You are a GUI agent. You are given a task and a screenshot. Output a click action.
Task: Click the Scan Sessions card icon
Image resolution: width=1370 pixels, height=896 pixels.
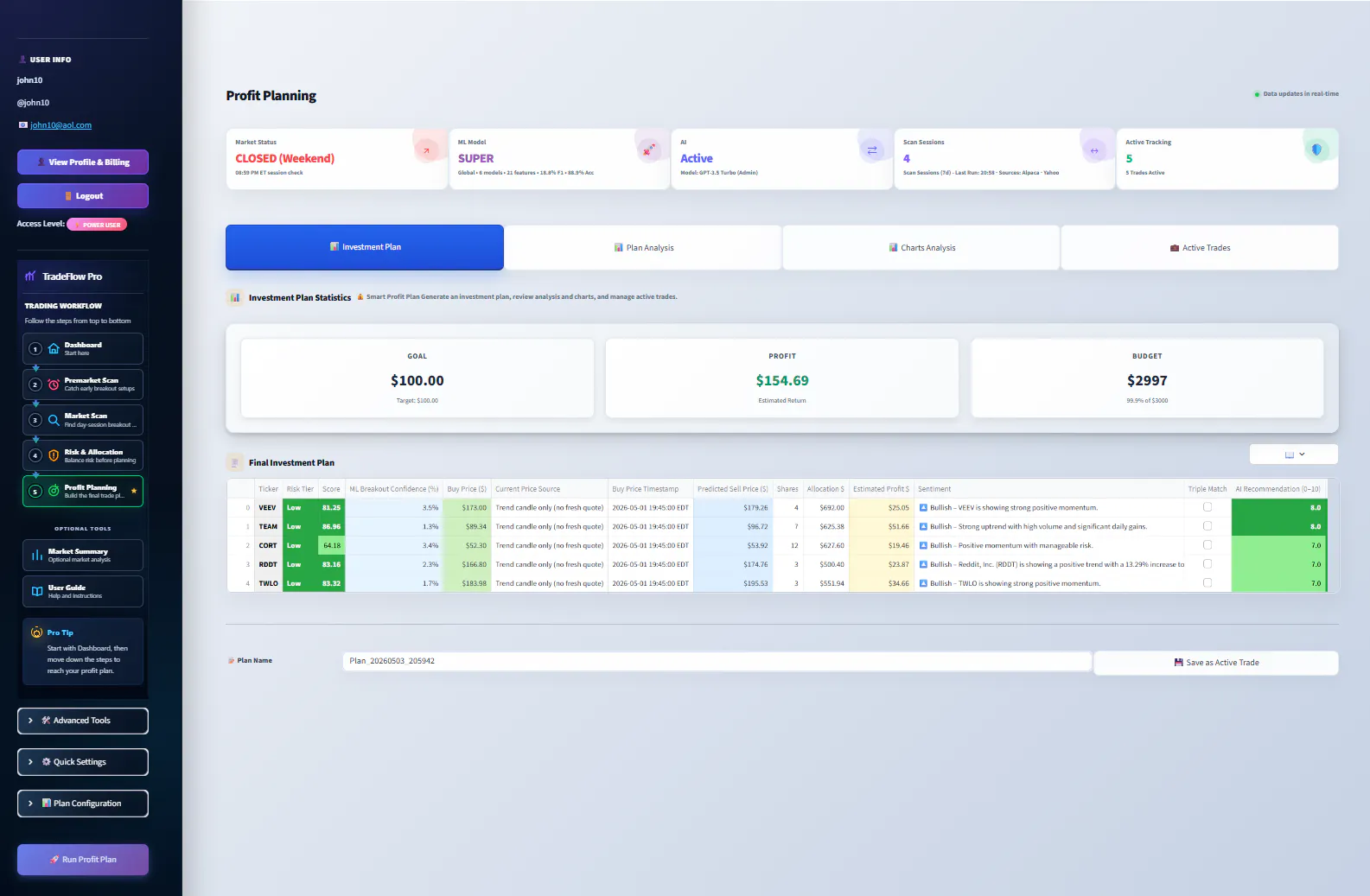1094,150
